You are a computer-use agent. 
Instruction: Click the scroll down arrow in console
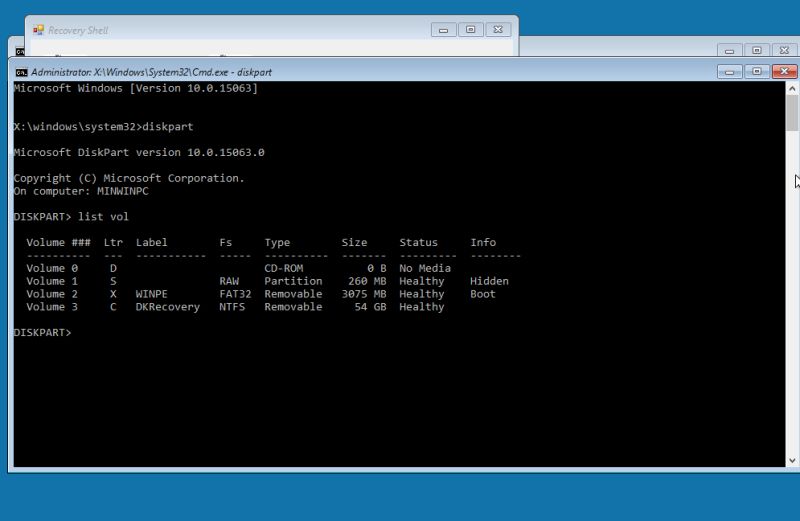(x=792, y=460)
